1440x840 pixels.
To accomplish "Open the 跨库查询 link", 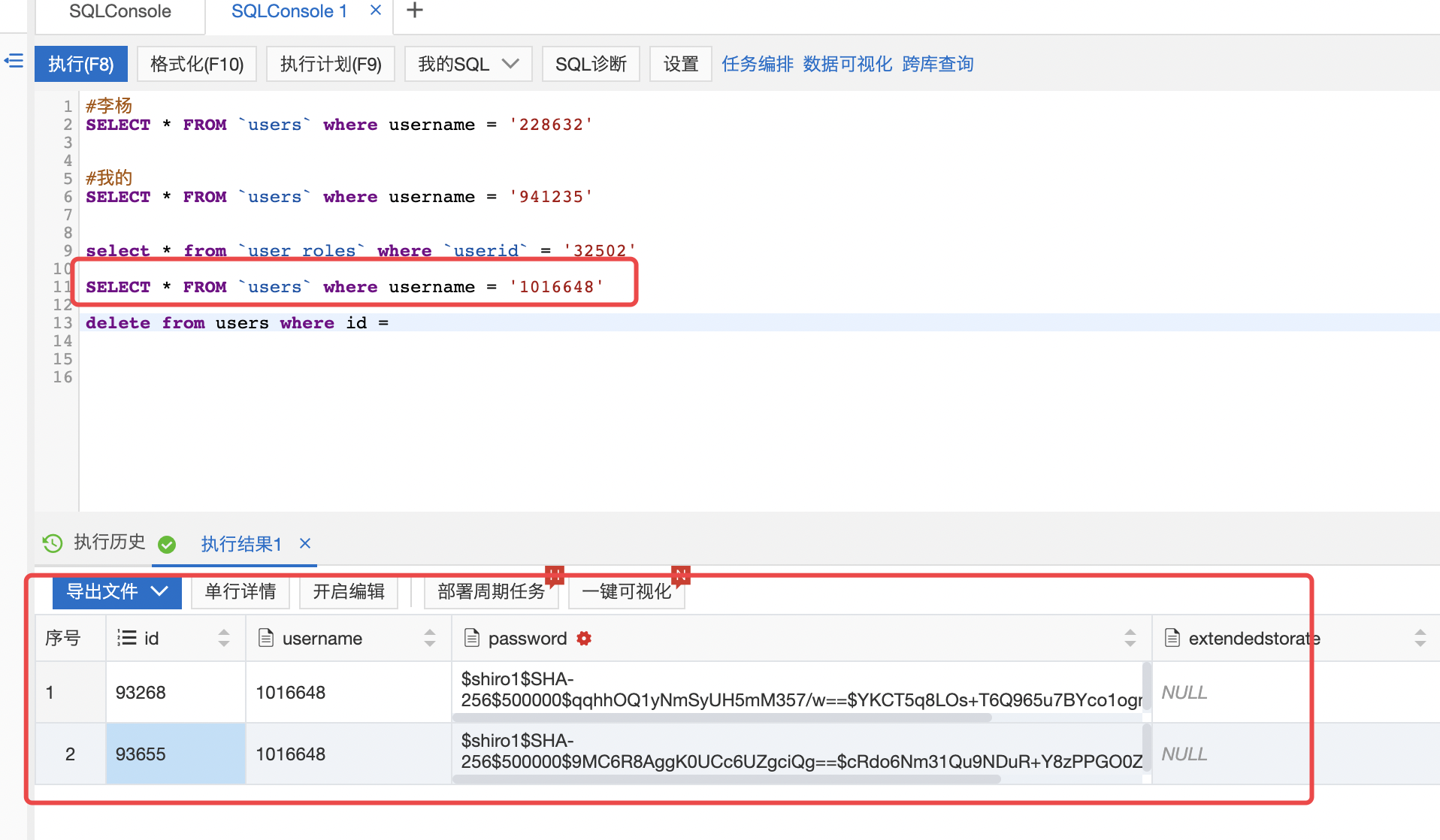I will (937, 64).
